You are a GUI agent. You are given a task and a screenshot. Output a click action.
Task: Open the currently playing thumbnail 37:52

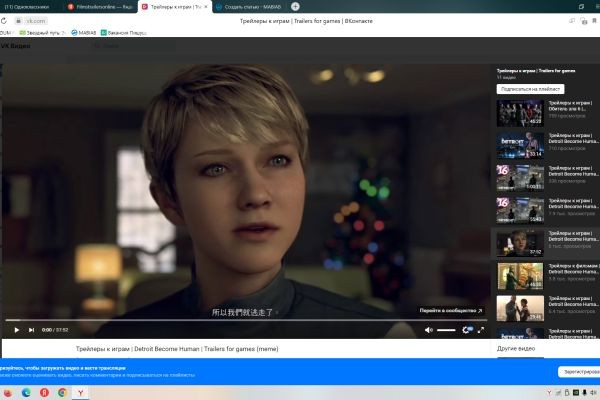[520, 243]
